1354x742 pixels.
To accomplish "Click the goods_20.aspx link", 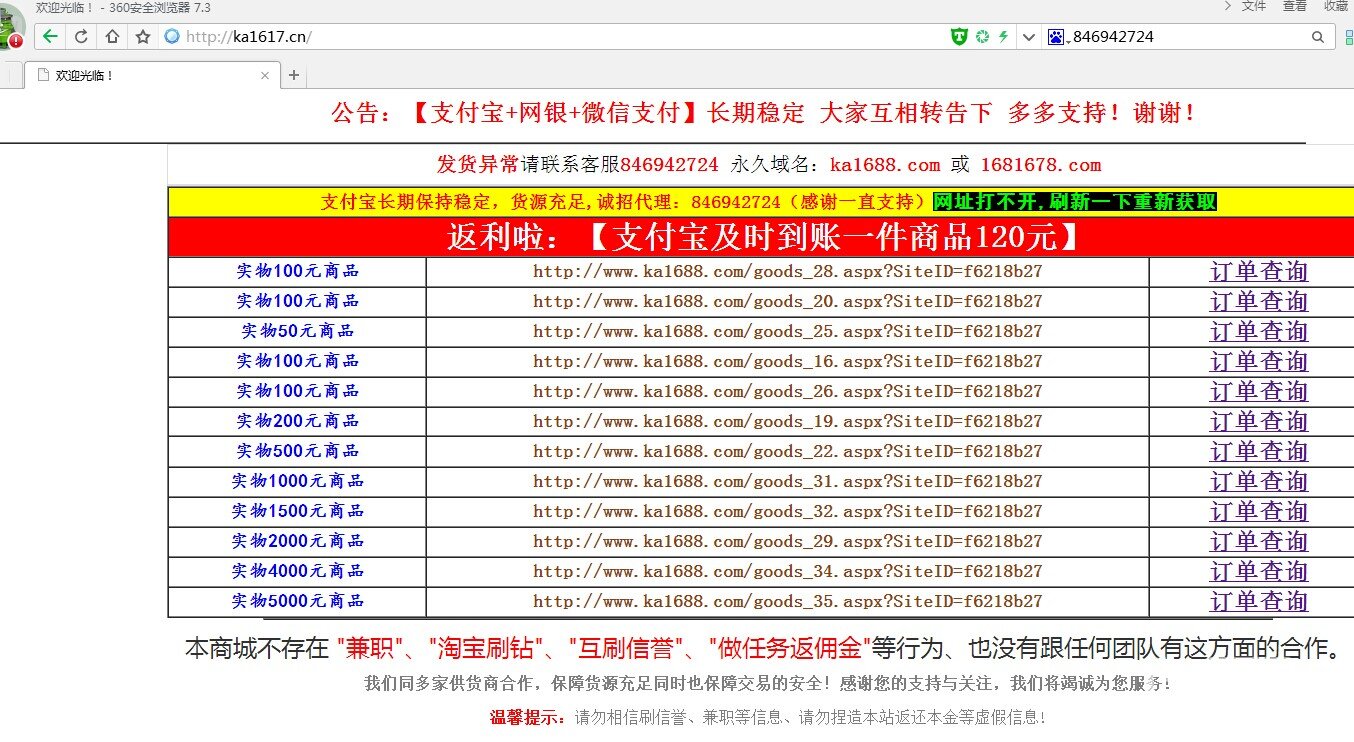I will (x=788, y=301).
